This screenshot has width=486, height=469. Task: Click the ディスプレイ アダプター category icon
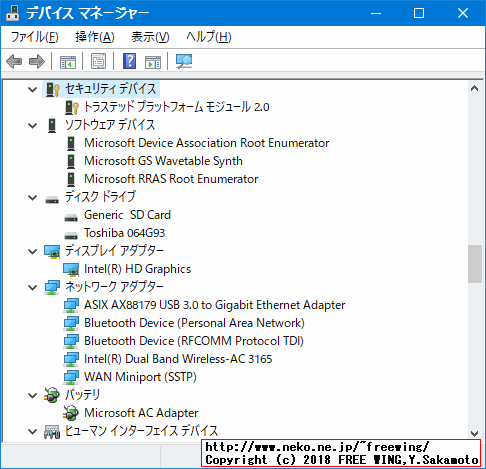click(52, 252)
